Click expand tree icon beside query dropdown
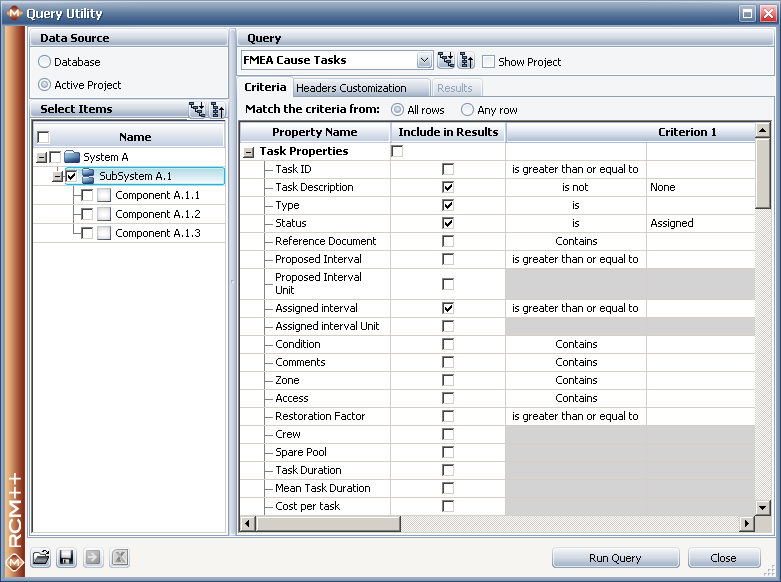 (446, 61)
